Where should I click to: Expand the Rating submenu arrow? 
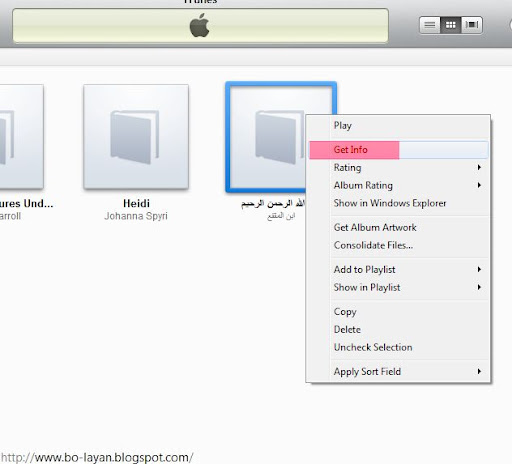(x=479, y=167)
